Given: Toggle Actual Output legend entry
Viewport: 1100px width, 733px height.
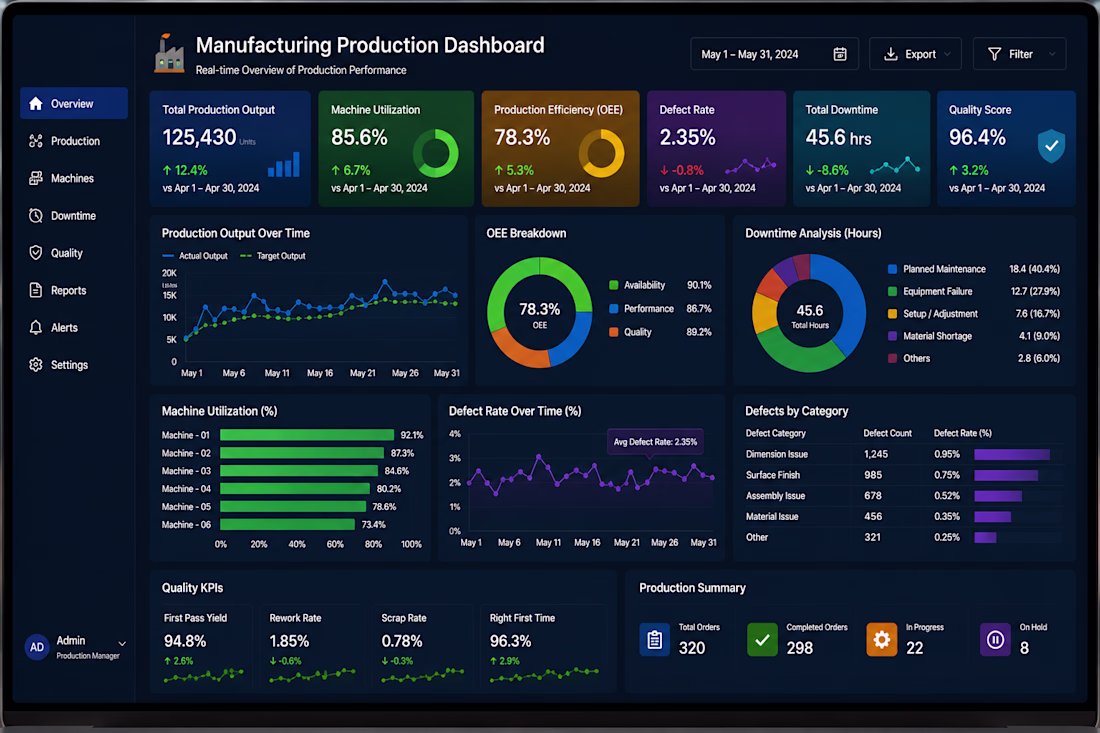Looking at the screenshot, I should [195, 256].
